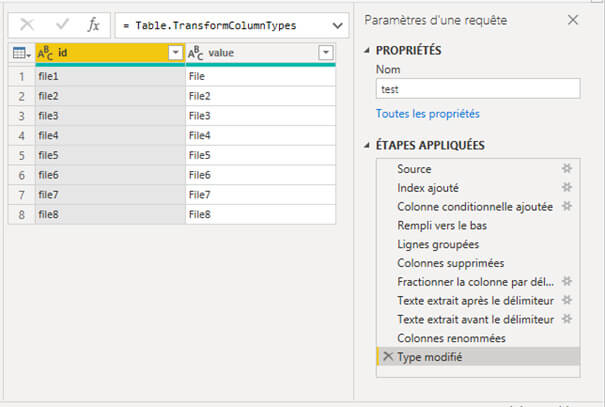Select the id column header
Viewport: 605px width, 407px height.
tap(110, 53)
